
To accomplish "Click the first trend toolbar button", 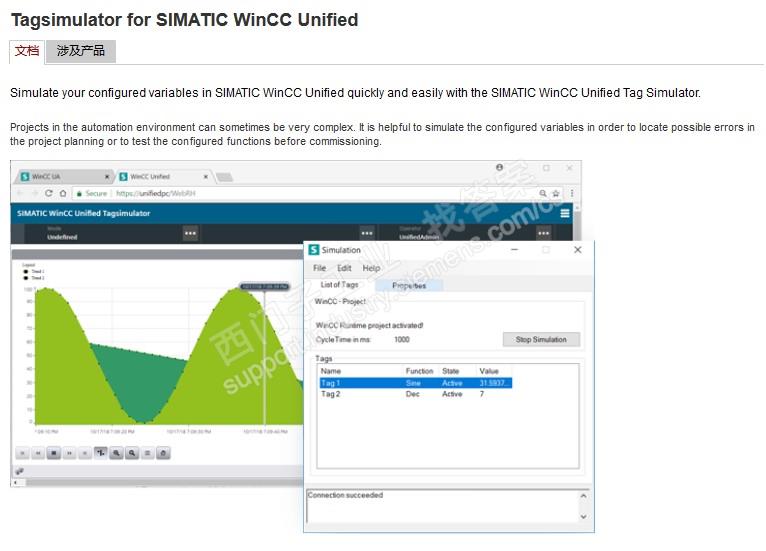I will point(22,453).
